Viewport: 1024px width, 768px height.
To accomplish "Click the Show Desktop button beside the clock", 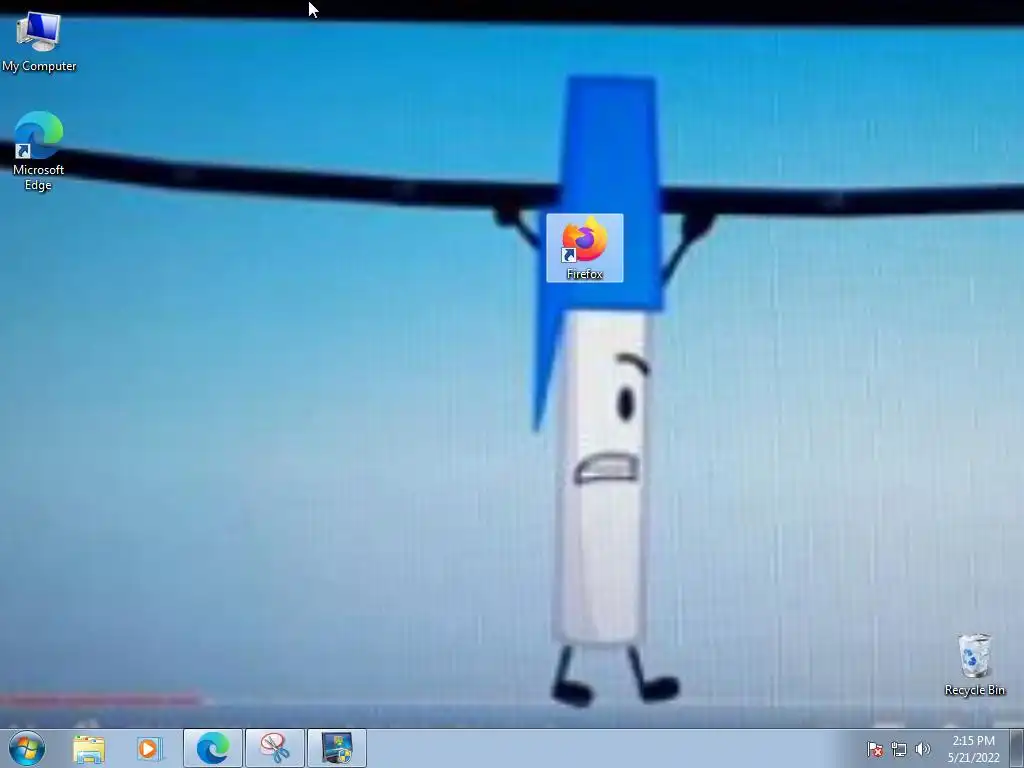I will pyautogui.click(x=1017, y=748).
